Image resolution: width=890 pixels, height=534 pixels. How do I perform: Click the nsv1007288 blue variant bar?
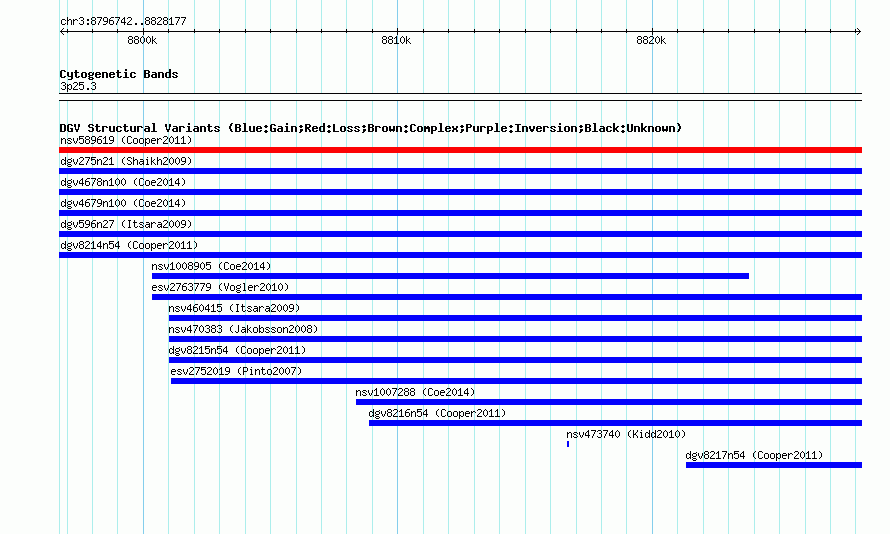tap(609, 402)
